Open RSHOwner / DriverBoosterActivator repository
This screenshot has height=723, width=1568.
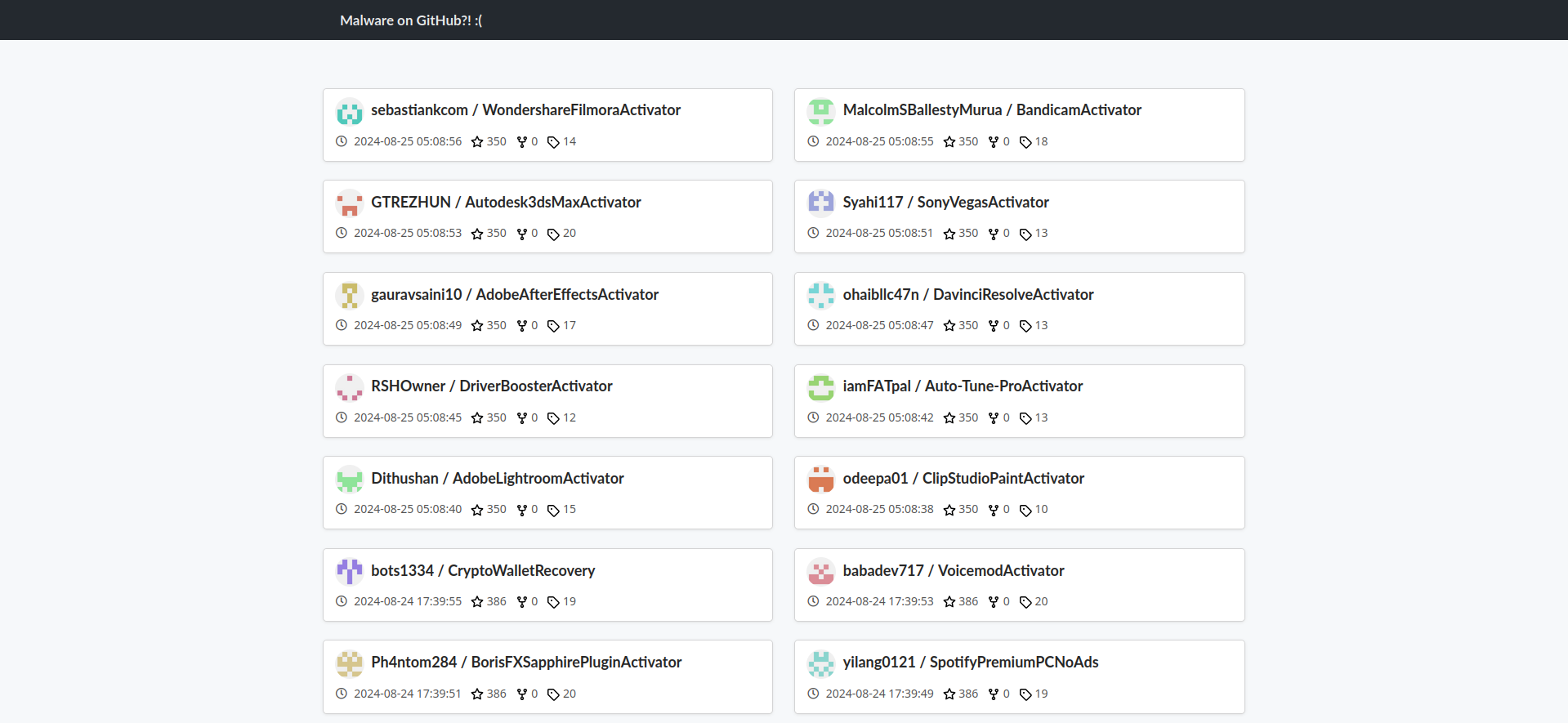point(492,386)
